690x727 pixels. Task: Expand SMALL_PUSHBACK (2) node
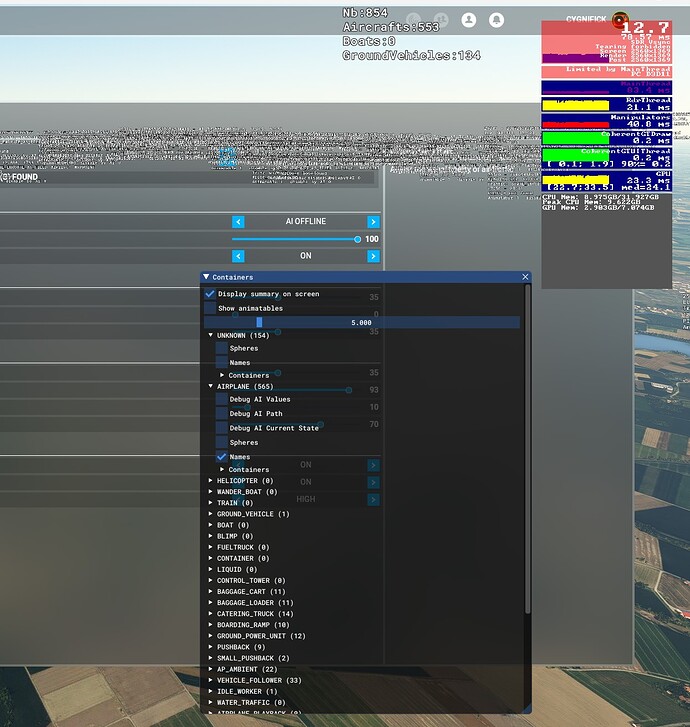(211, 658)
